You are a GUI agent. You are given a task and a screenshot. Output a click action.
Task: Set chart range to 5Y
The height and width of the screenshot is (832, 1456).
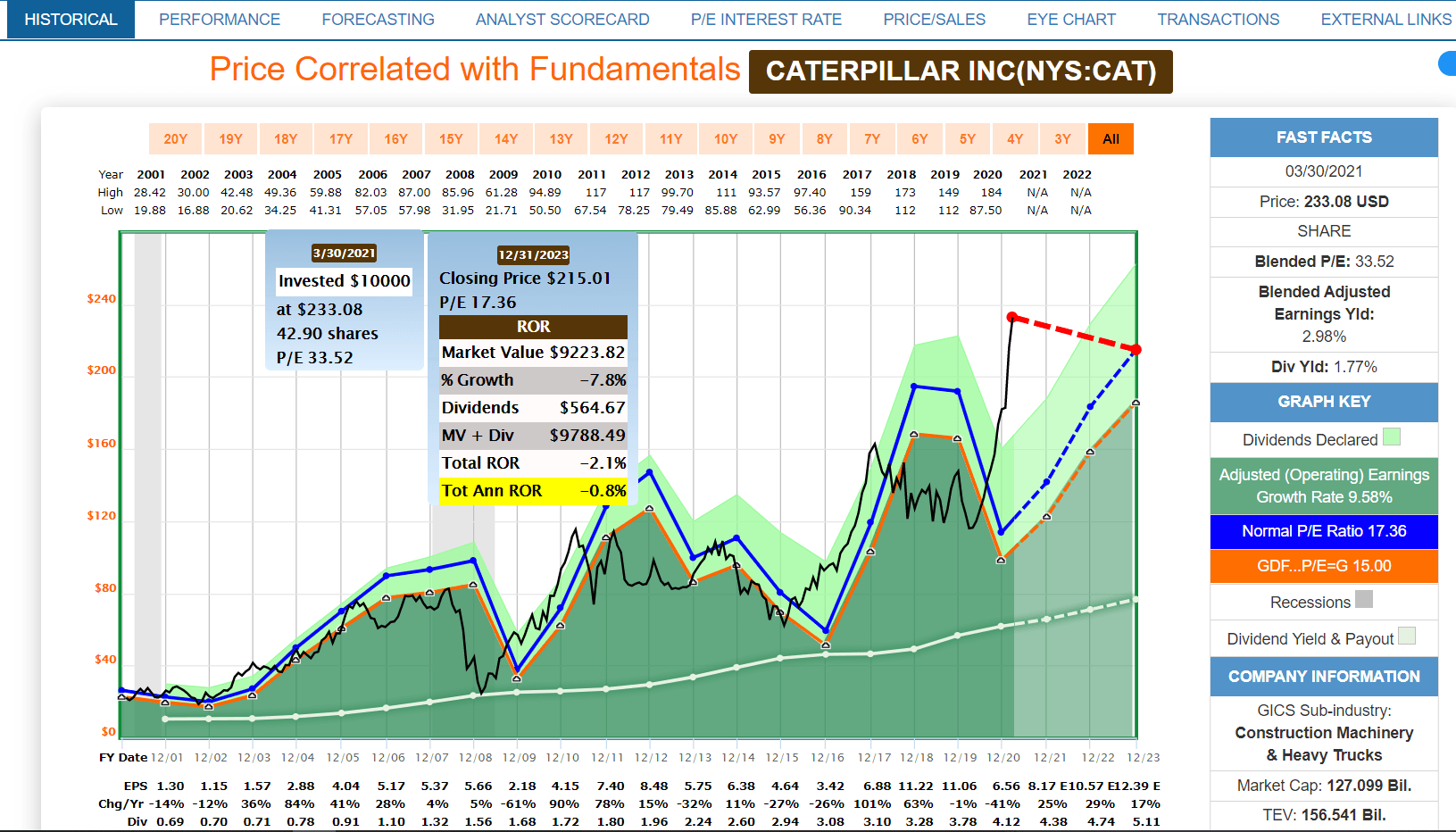pyautogui.click(x=968, y=139)
